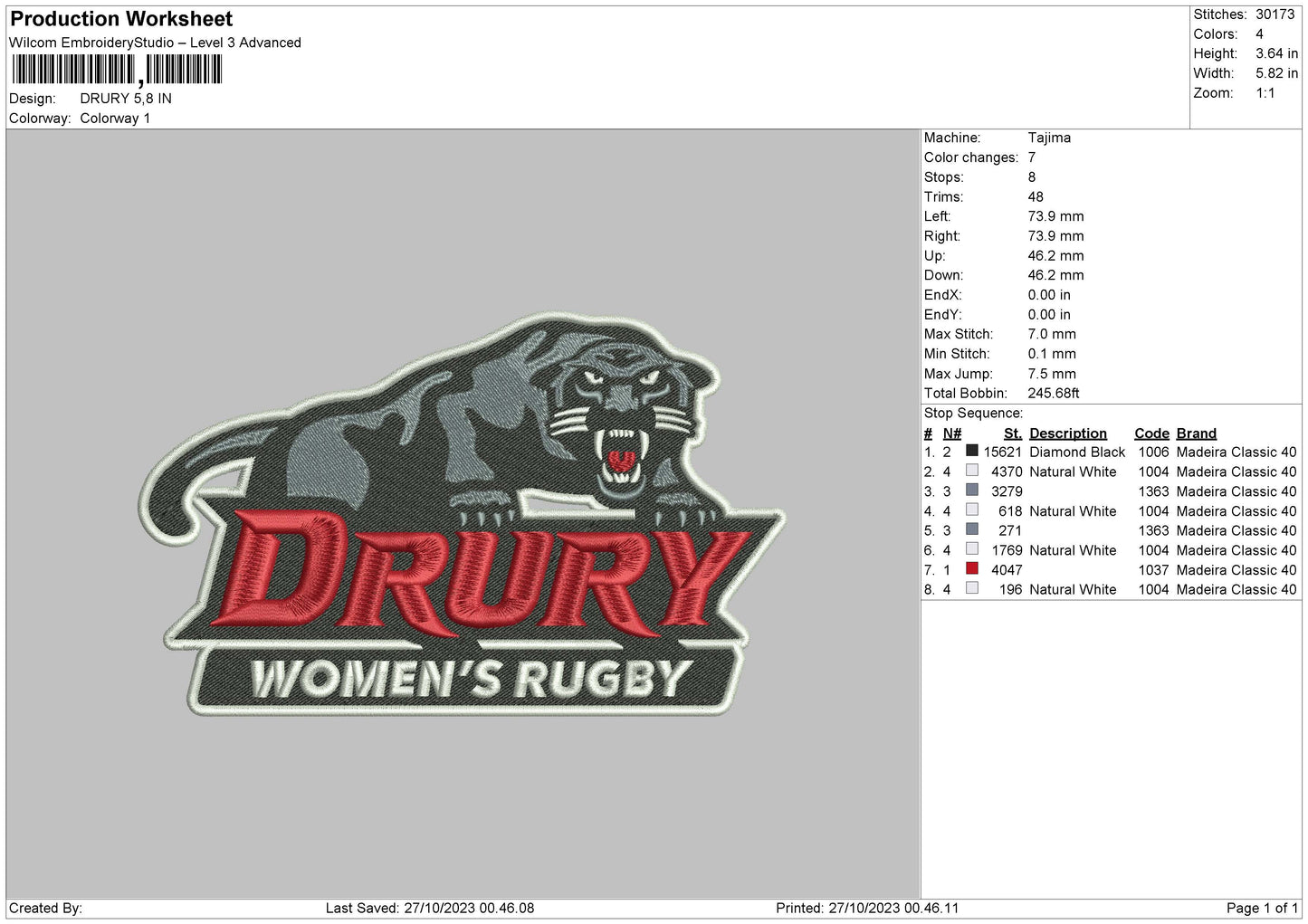Click the 'Created By:' footer label

tap(45, 908)
